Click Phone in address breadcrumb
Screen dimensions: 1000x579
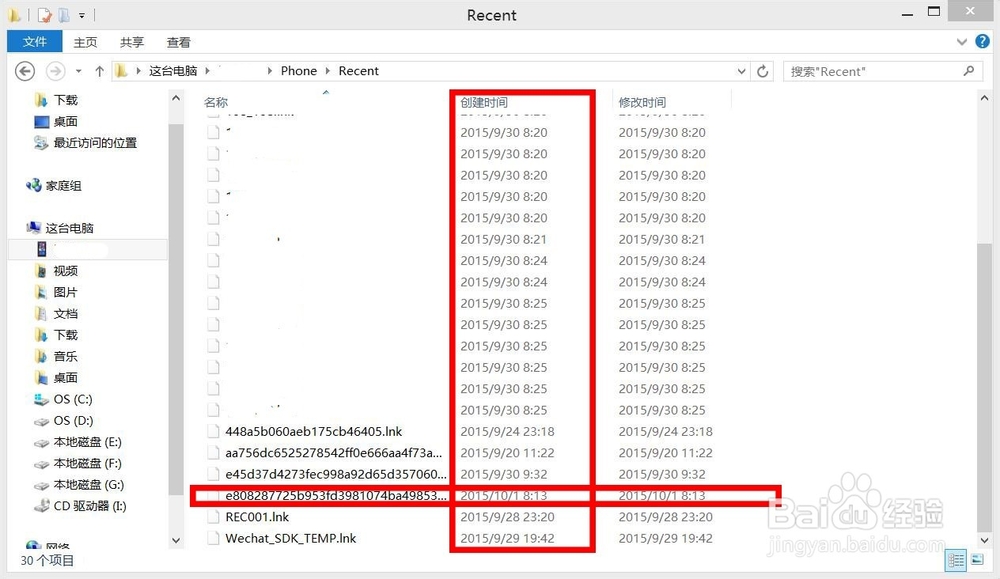[298, 71]
